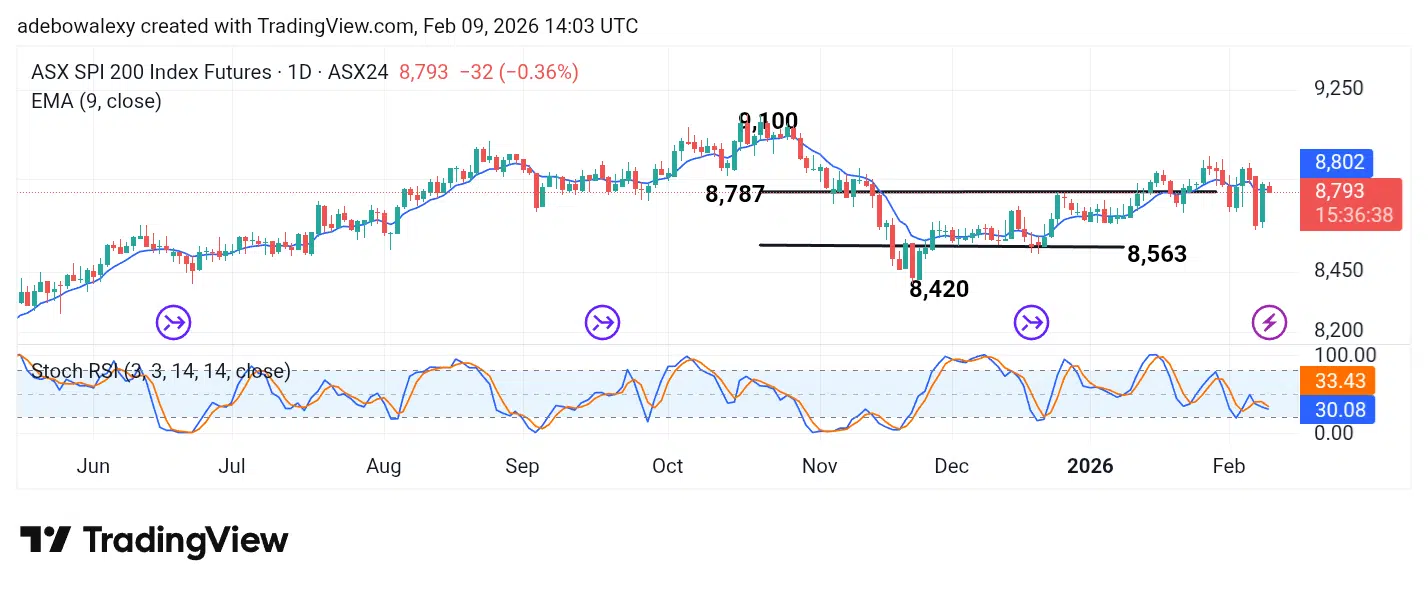
Task: Click the TradingView wordmark text
Action: pyautogui.click(x=186, y=541)
